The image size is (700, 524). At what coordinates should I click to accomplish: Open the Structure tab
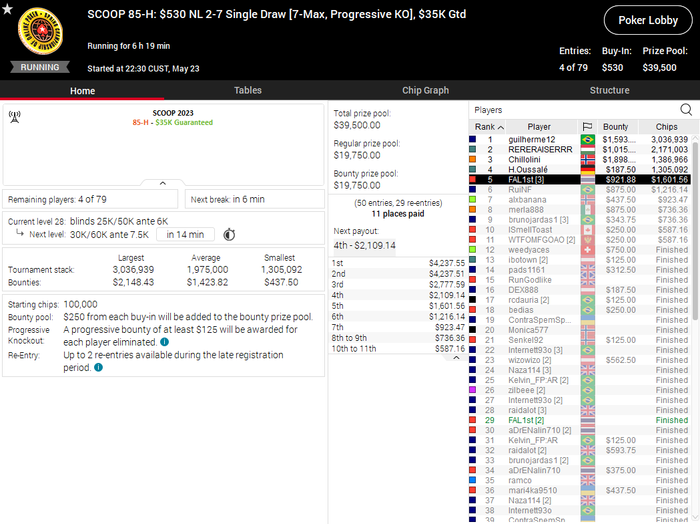609,90
